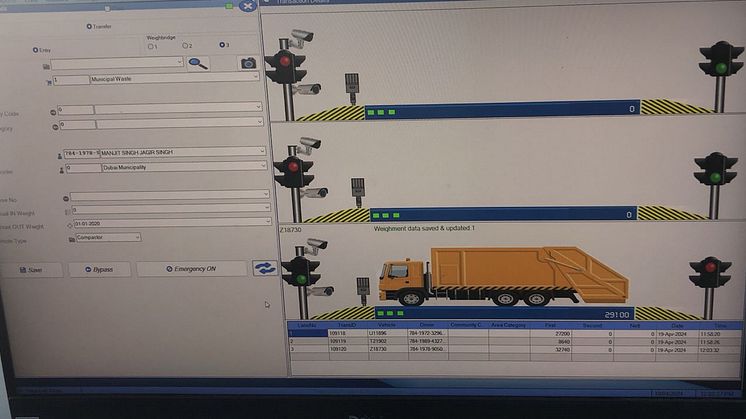
Task: Click the camera capture icon
Action: [x=247, y=63]
